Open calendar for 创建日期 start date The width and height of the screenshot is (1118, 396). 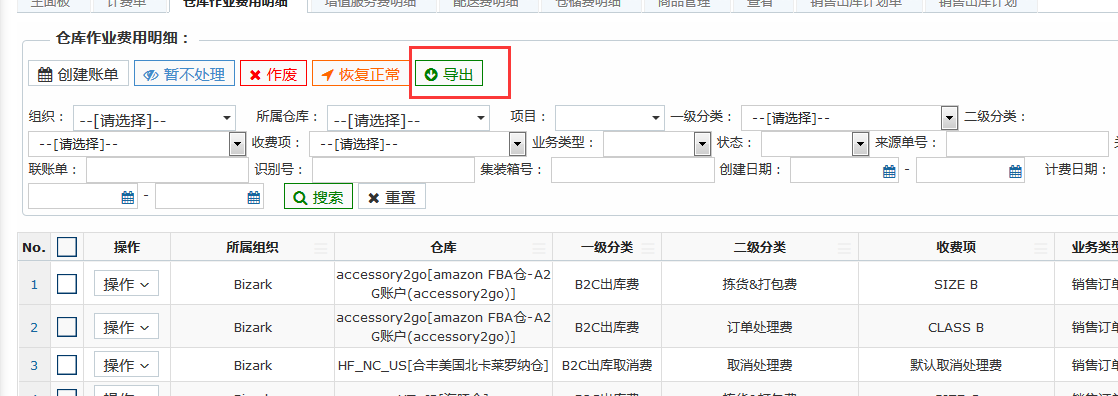pyautogui.click(x=889, y=171)
